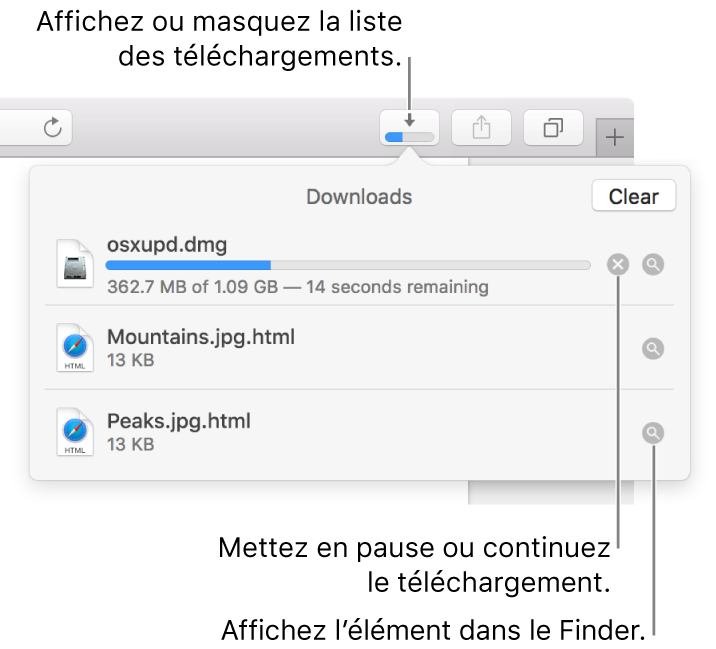Stop the osxupd.dmg download
Image resolution: width=716 pixels, height=649 pixels.
coord(618,264)
